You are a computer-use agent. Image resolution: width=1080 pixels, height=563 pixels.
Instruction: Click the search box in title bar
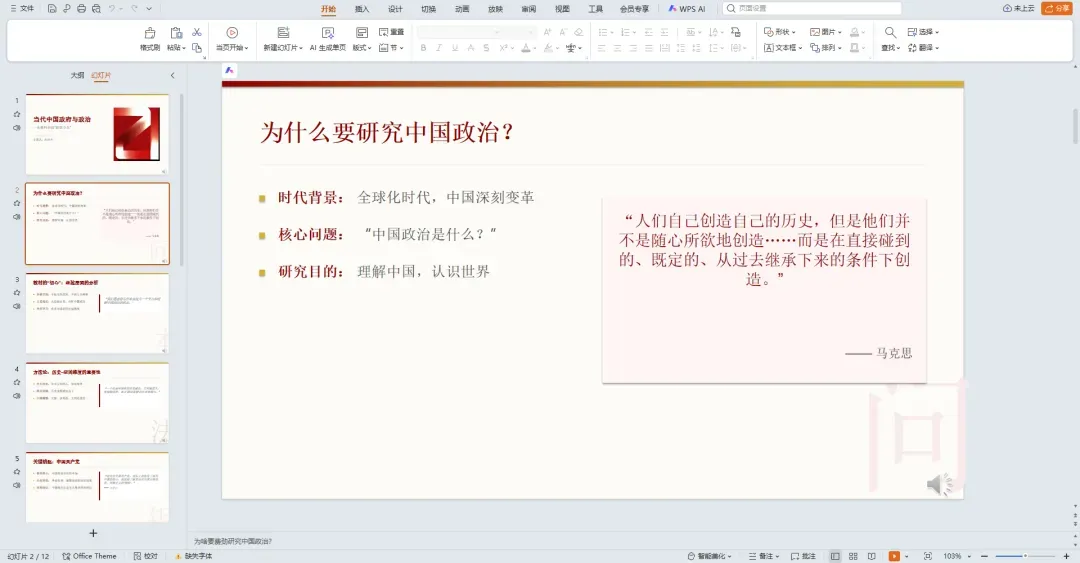point(812,8)
